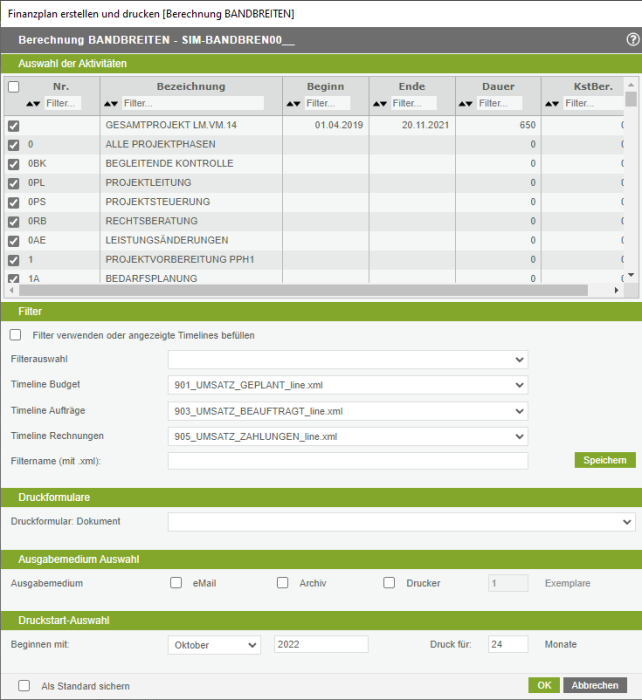Open the help question mark icon
This screenshot has width=642, height=700.
(632, 40)
